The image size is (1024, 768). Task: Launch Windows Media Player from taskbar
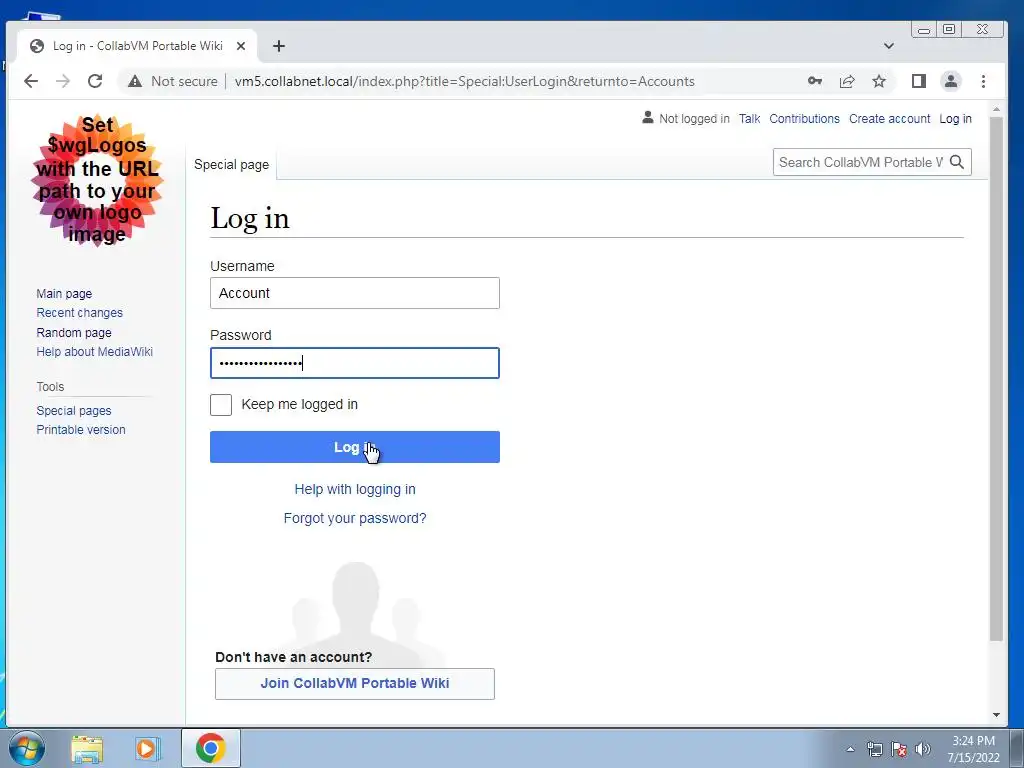click(x=147, y=748)
